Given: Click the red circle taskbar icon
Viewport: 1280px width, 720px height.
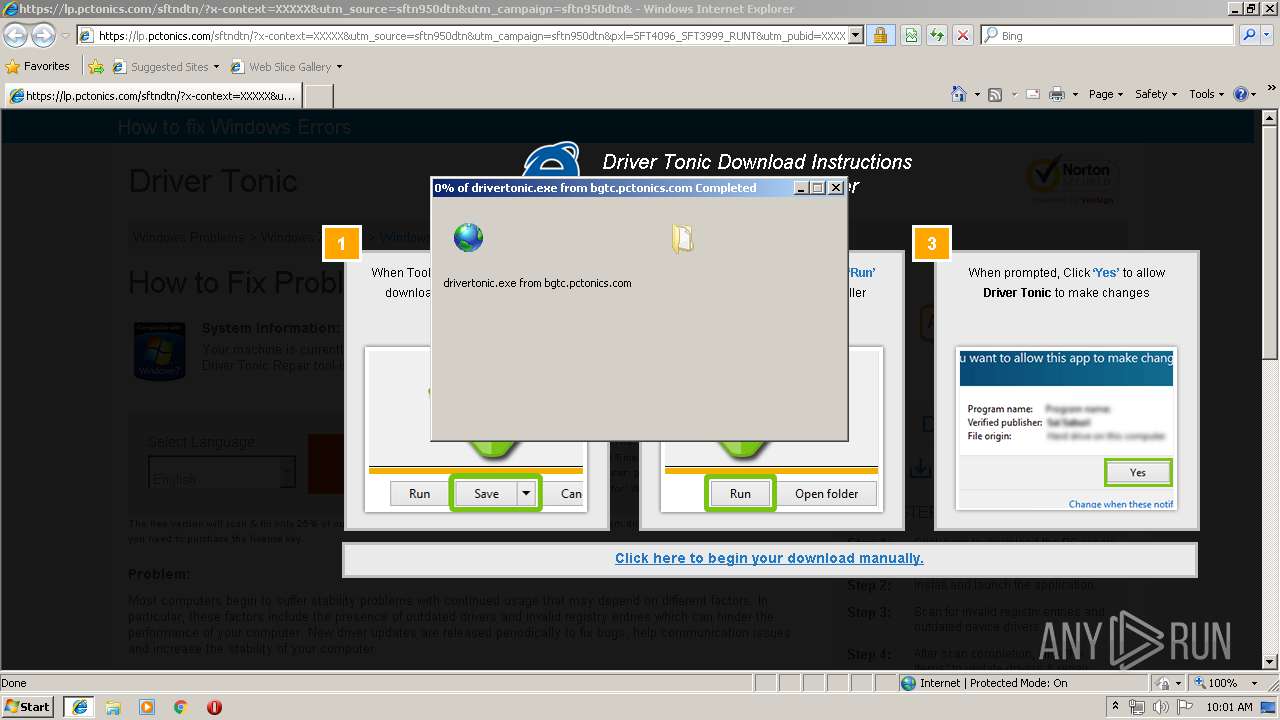Looking at the screenshot, I should coord(214,707).
